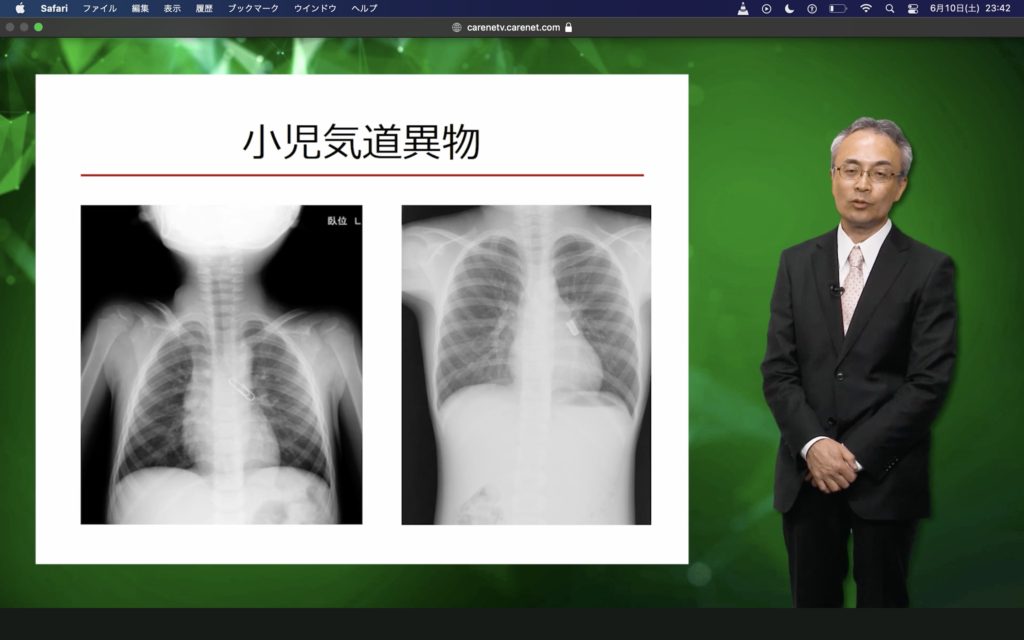Click the battery status icon
This screenshot has width=1024, height=640.
pos(837,8)
